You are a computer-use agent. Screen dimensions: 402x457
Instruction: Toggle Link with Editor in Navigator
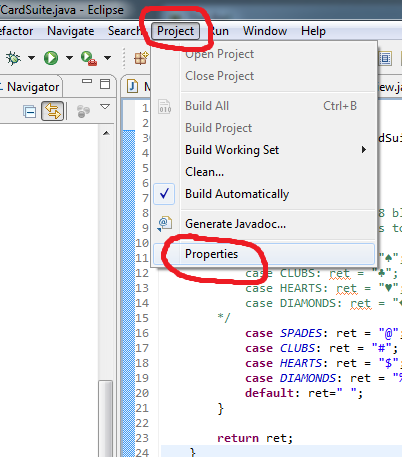point(53,111)
